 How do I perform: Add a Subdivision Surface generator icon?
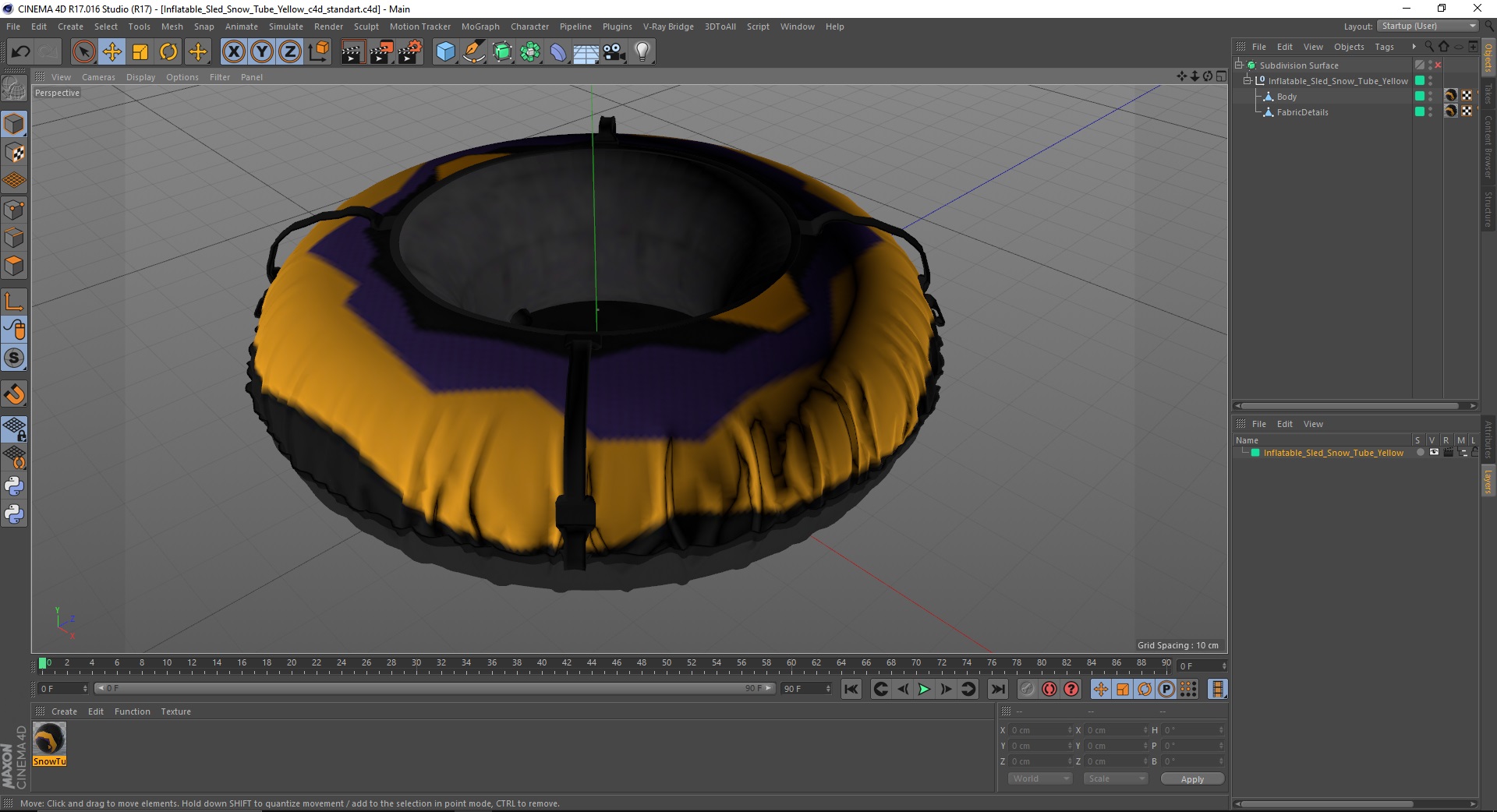coord(502,52)
